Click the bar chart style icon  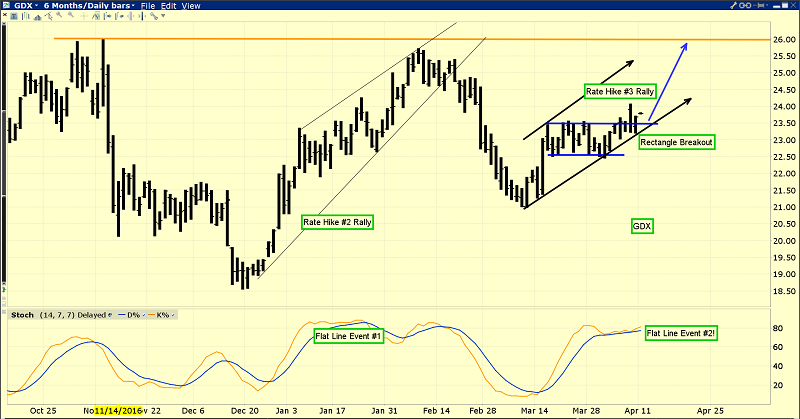[26, 16]
